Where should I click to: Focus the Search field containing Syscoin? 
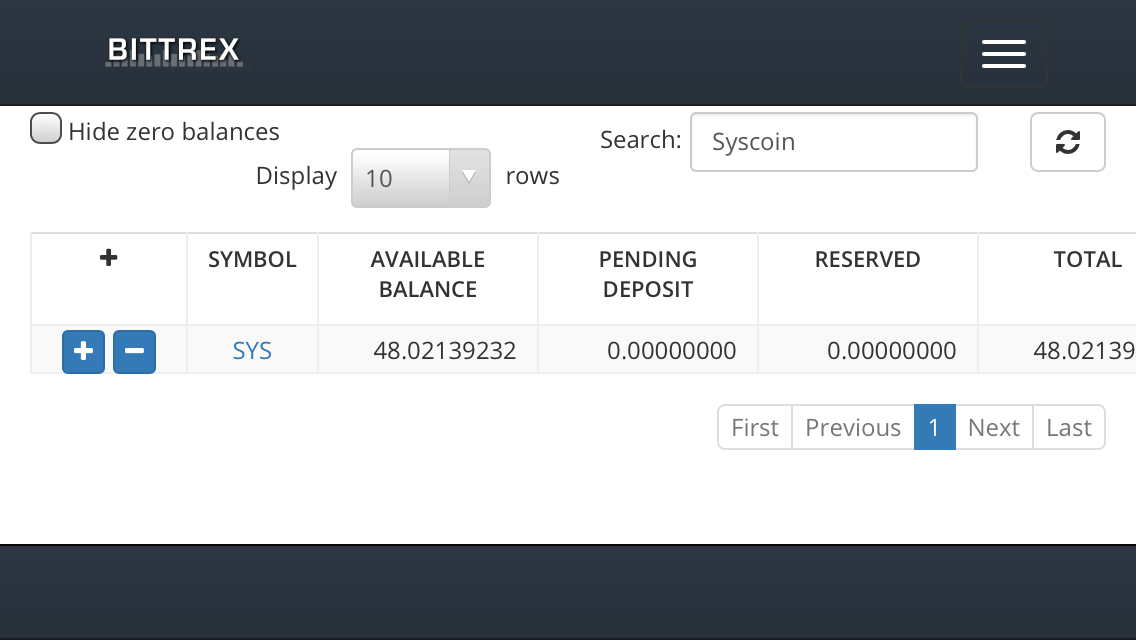pyautogui.click(x=834, y=142)
